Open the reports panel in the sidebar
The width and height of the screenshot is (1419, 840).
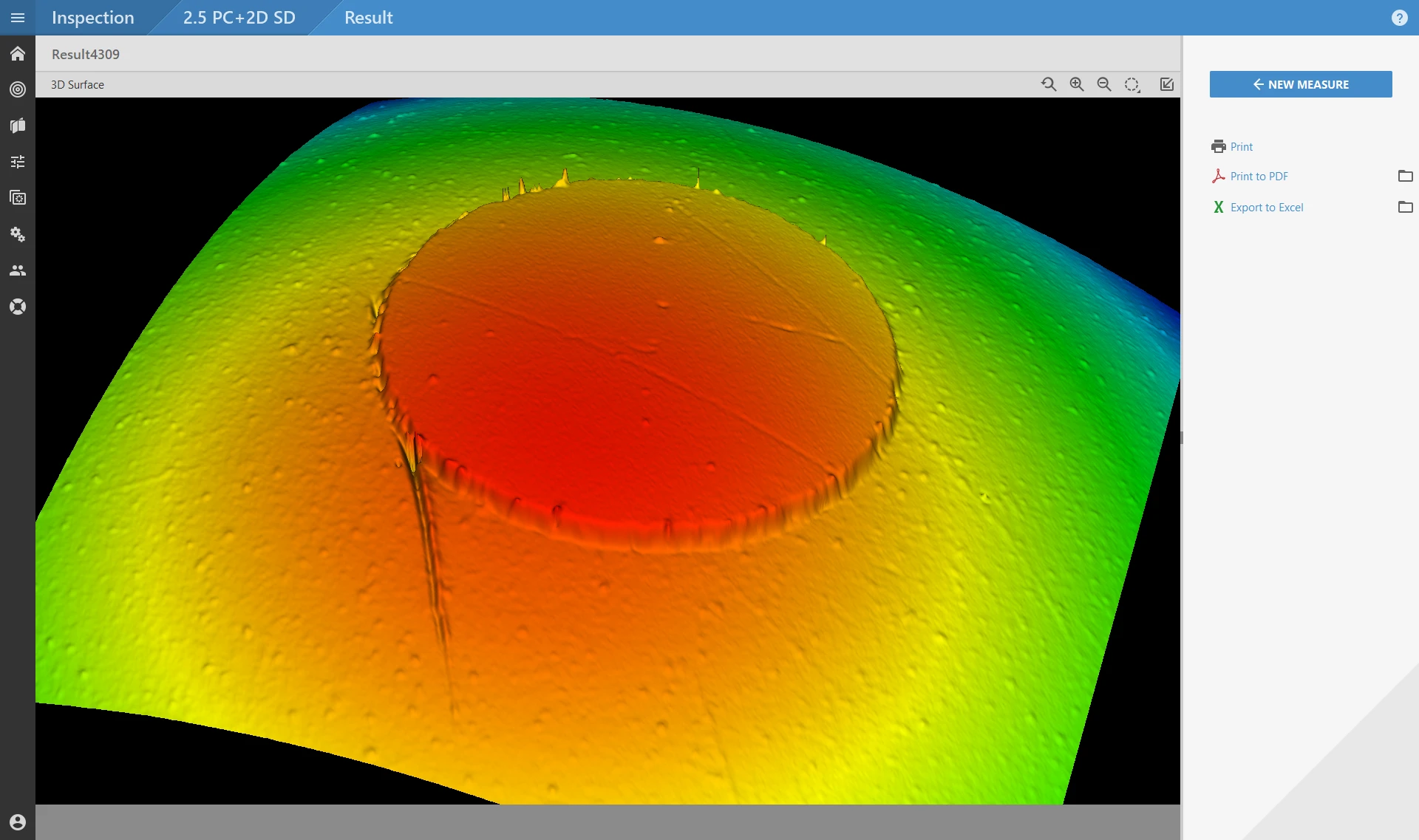point(18,126)
